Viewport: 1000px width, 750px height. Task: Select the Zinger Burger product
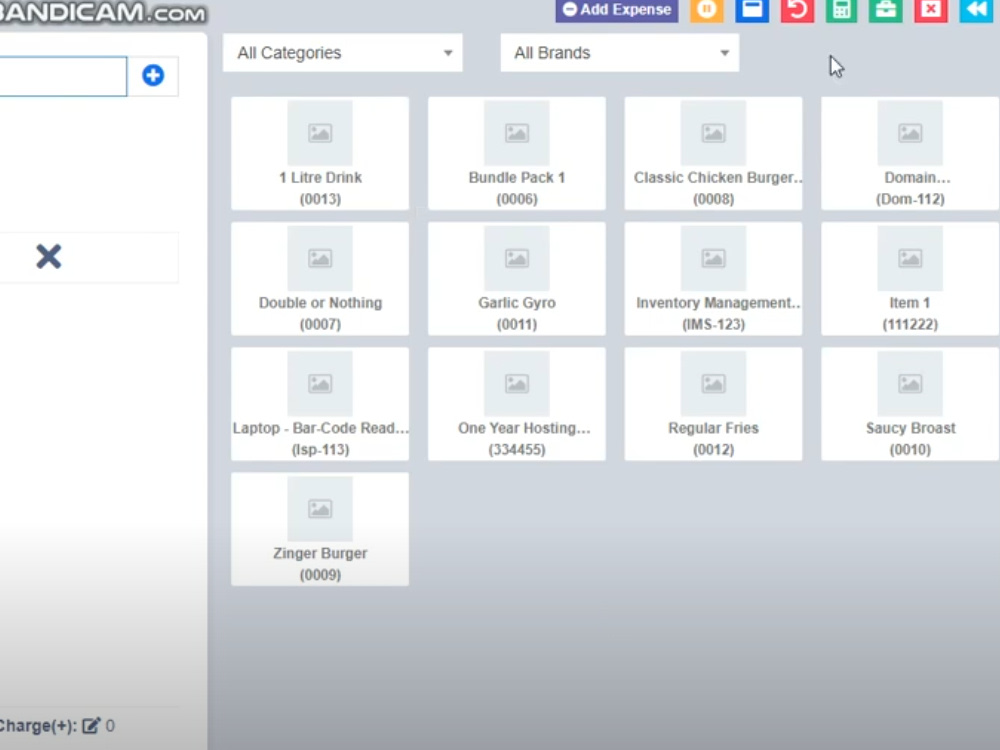[x=320, y=529]
